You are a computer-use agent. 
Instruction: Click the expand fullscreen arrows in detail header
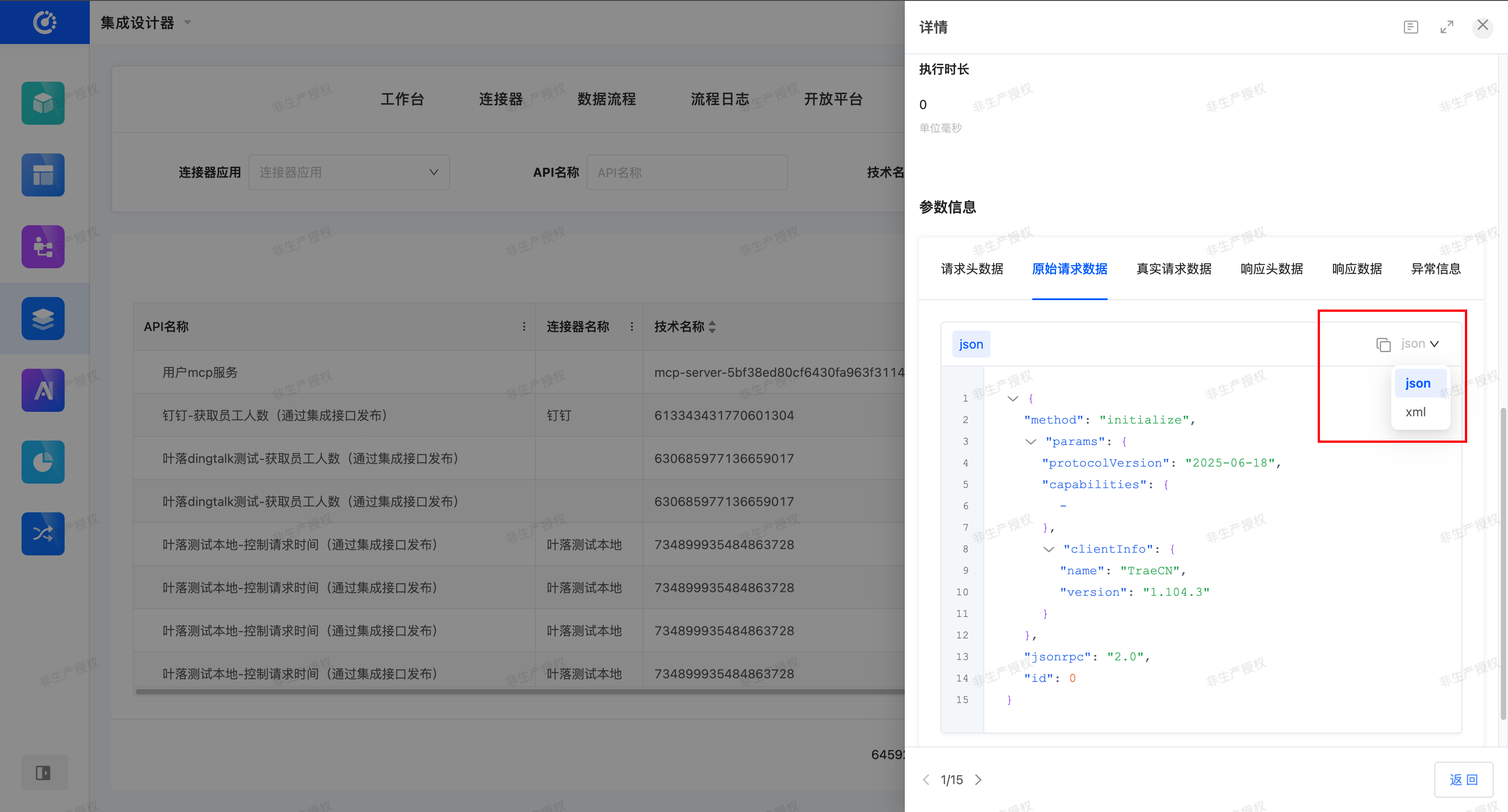(1447, 27)
